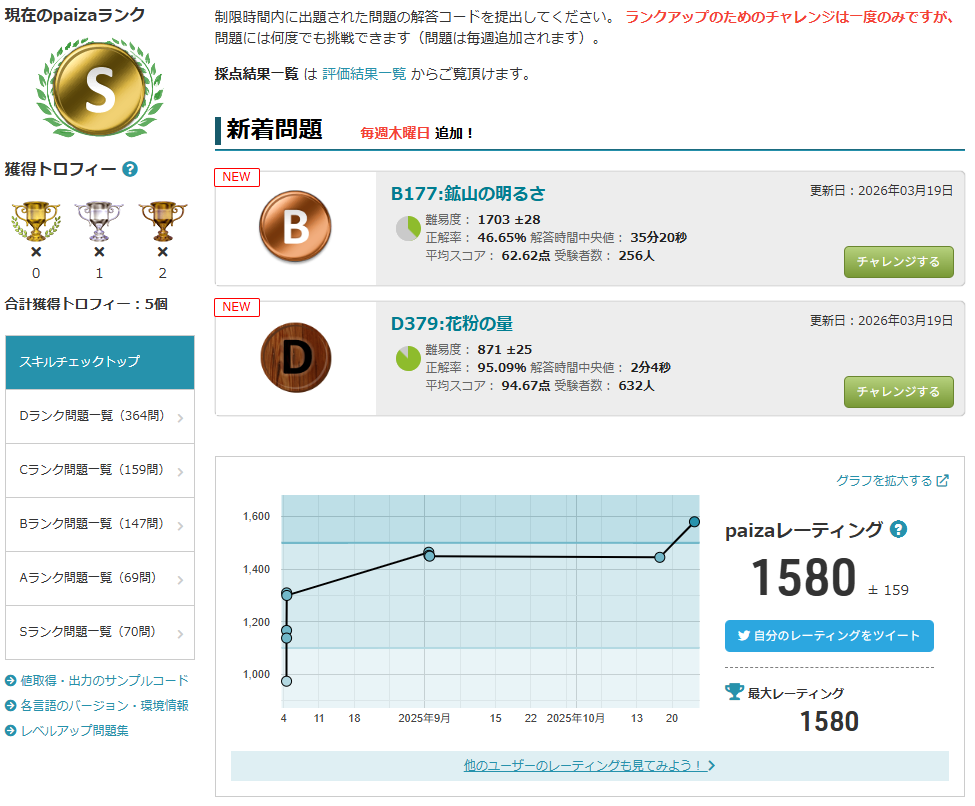
Task: Click the trophy icon beside 最大レーティング
Action: click(734, 692)
